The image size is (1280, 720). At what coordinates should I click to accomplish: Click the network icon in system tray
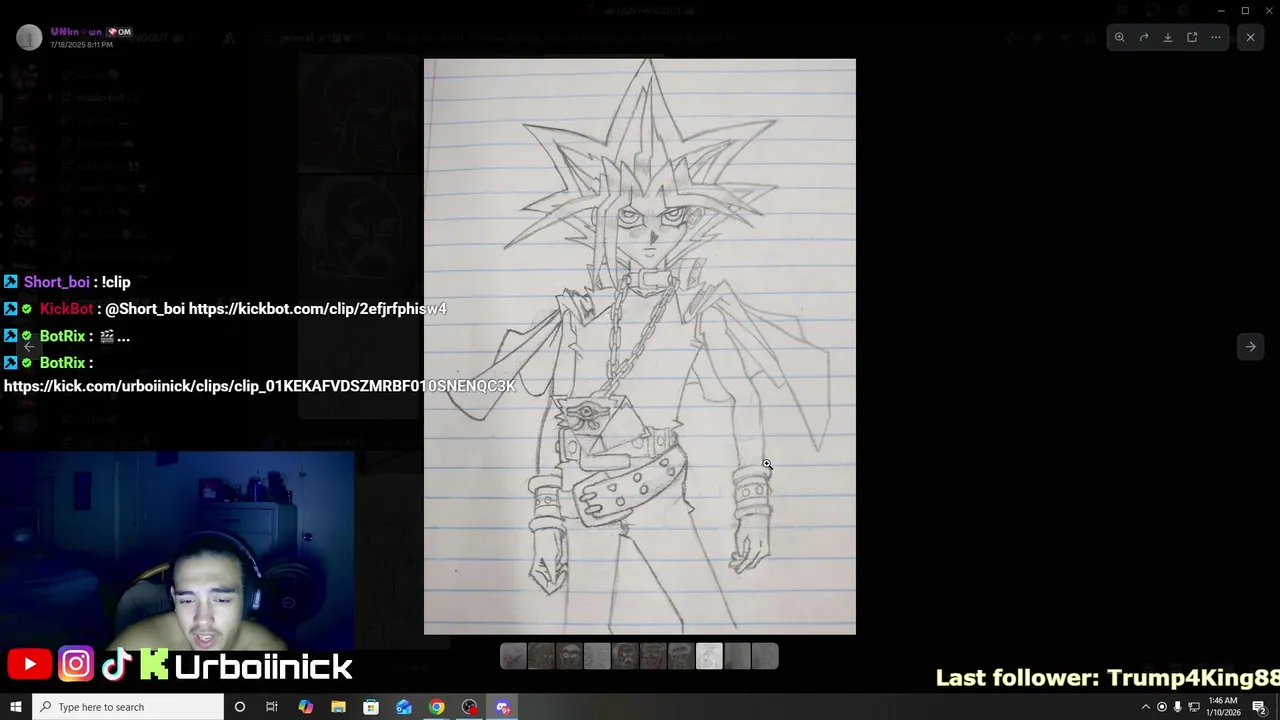click(1193, 707)
